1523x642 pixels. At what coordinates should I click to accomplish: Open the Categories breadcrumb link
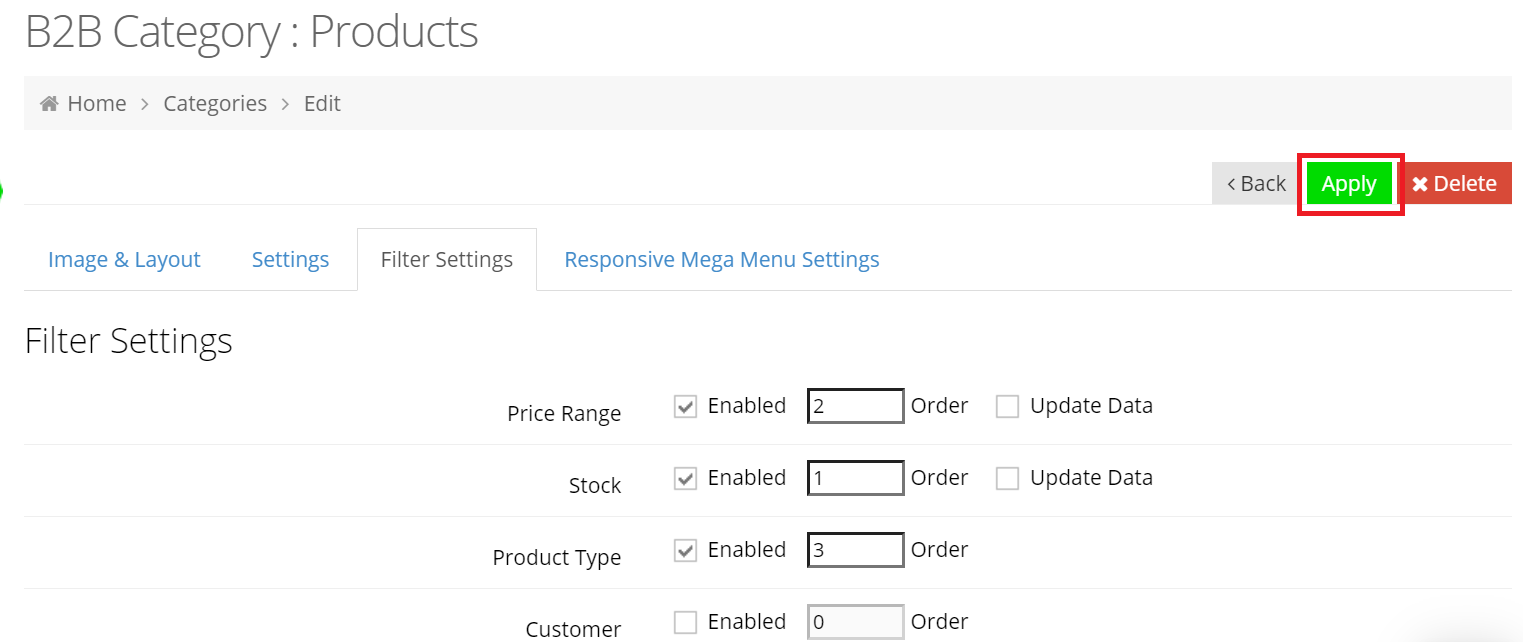[x=215, y=102]
